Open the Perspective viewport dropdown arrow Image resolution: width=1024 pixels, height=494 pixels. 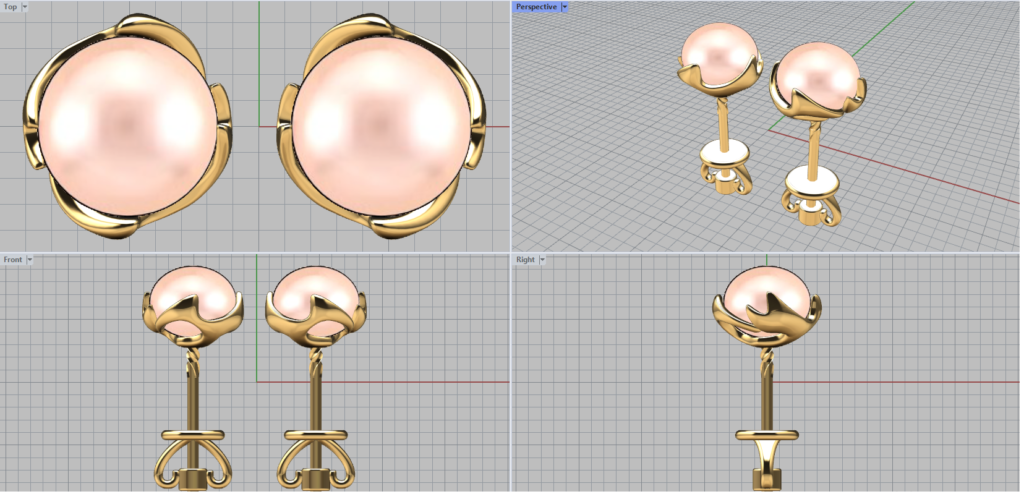tap(565, 7)
